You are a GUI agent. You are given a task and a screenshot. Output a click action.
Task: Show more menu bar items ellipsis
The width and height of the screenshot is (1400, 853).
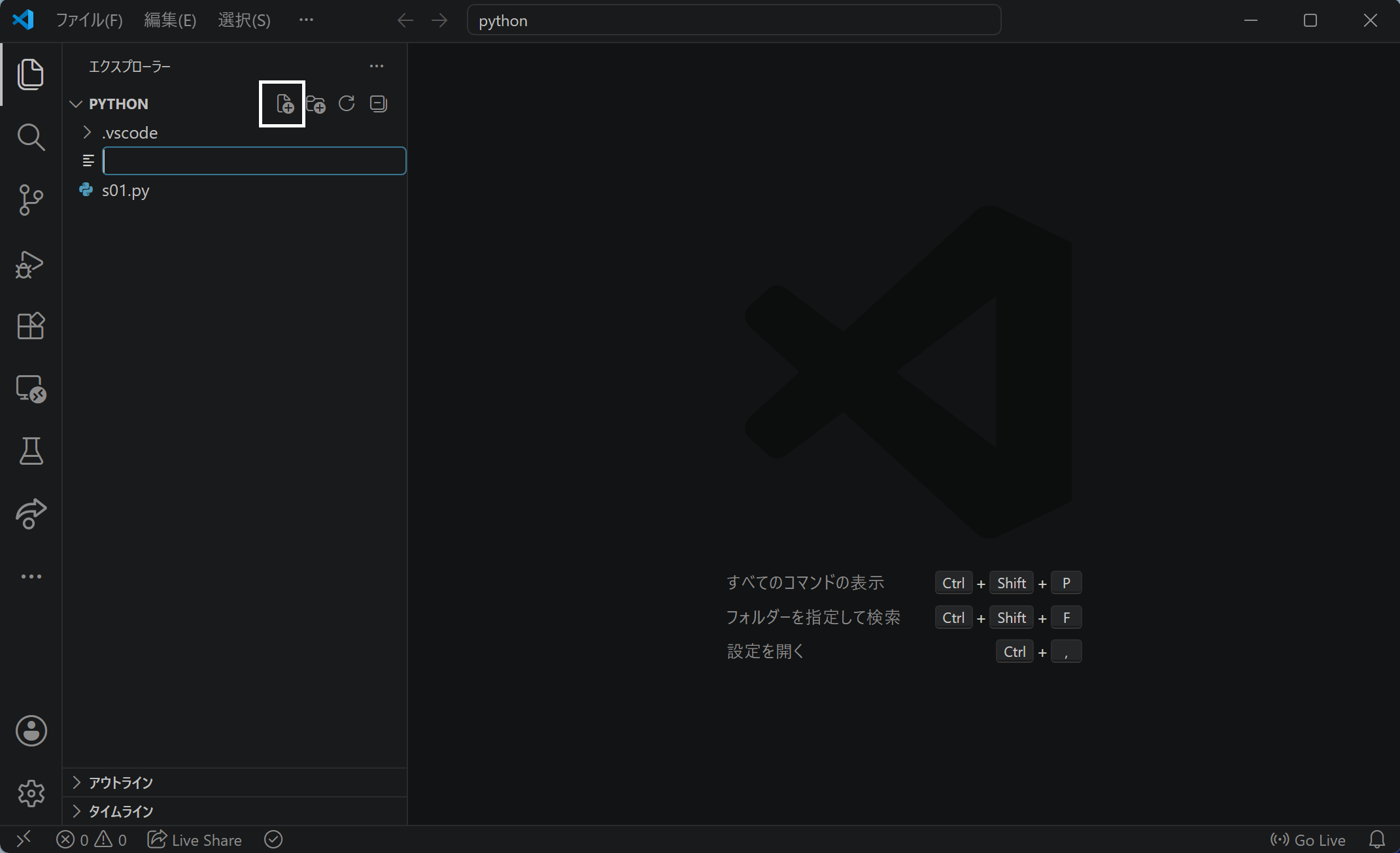click(x=306, y=20)
